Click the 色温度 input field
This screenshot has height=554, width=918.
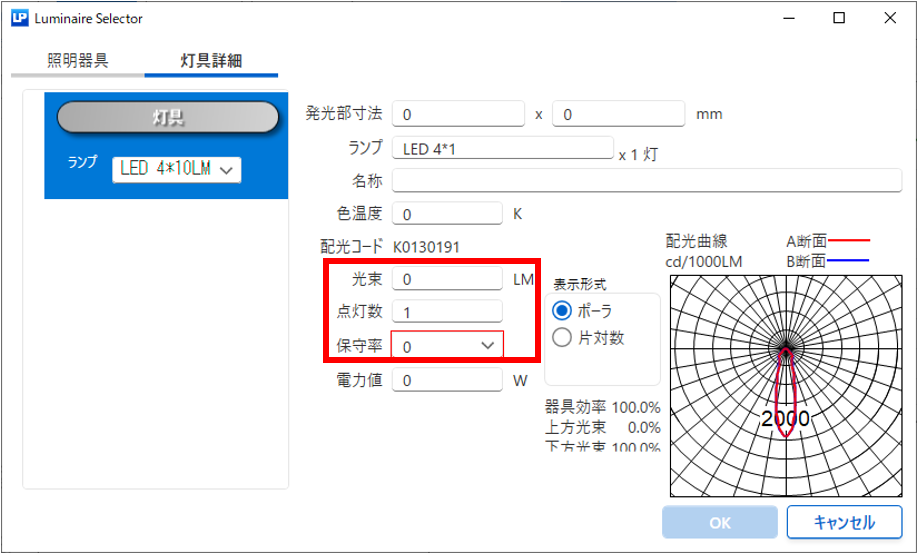447,214
